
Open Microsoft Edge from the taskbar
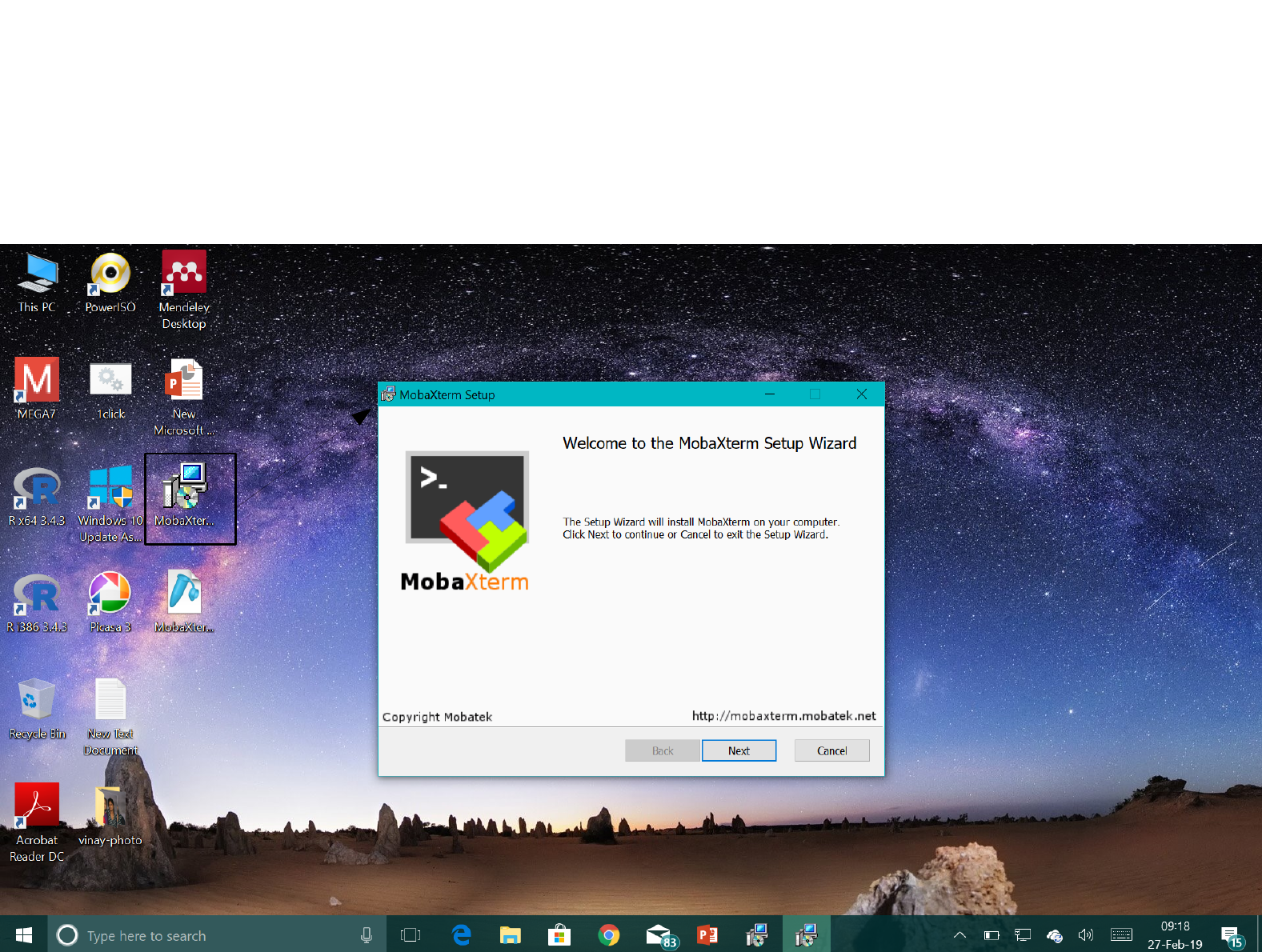(462, 935)
